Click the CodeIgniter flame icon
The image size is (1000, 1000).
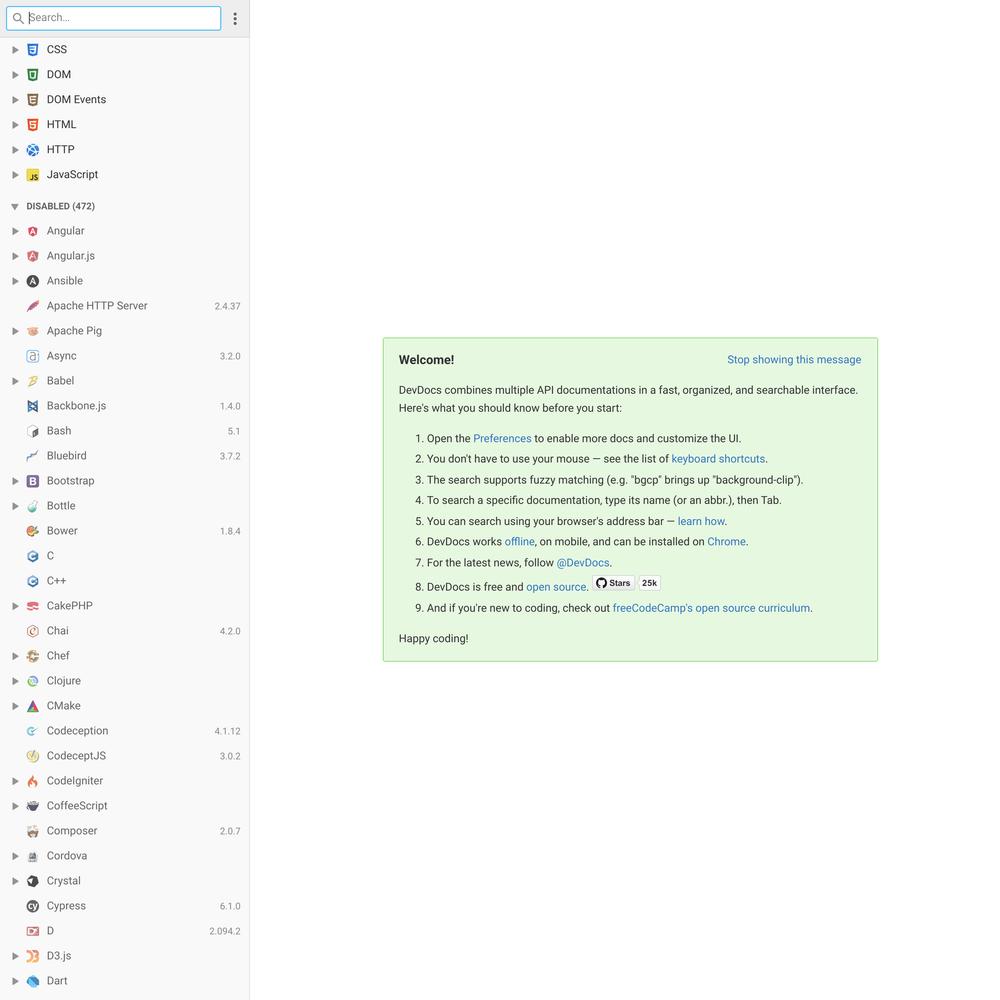click(x=33, y=781)
